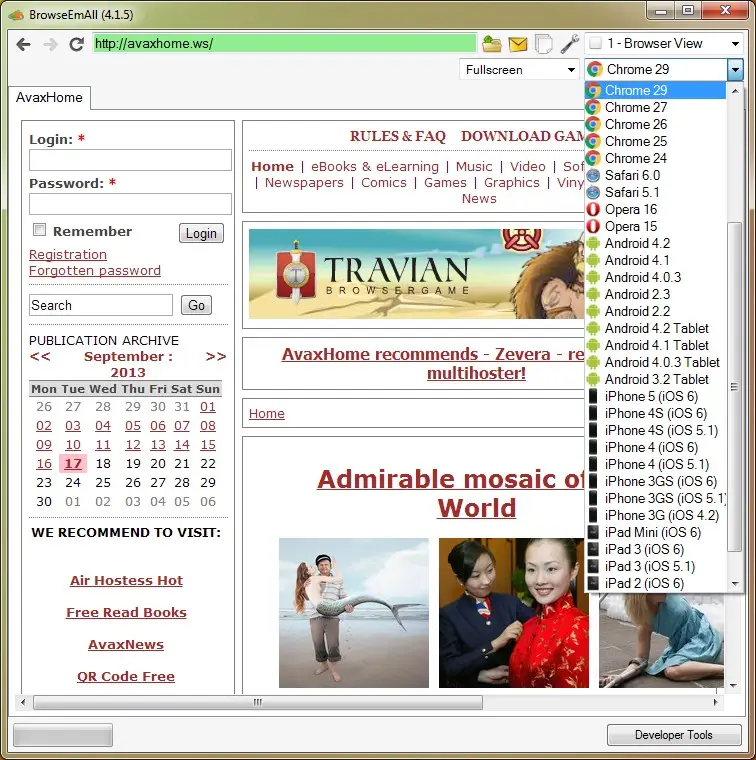The image size is (756, 760).
Task: Open Air Hostess Hot link
Action: (x=126, y=580)
